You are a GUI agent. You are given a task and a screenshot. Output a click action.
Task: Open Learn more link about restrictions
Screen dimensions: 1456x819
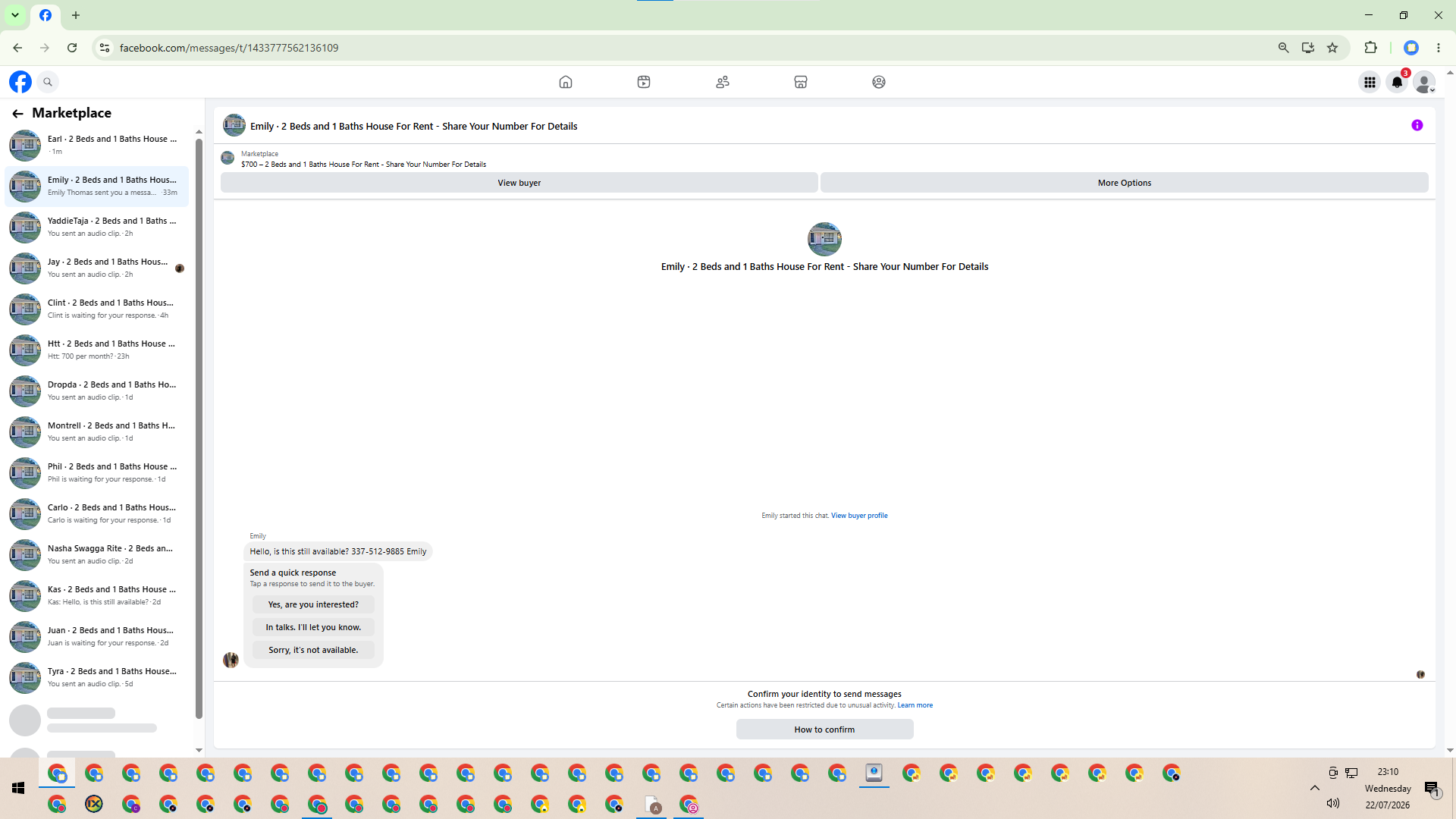[x=915, y=705]
